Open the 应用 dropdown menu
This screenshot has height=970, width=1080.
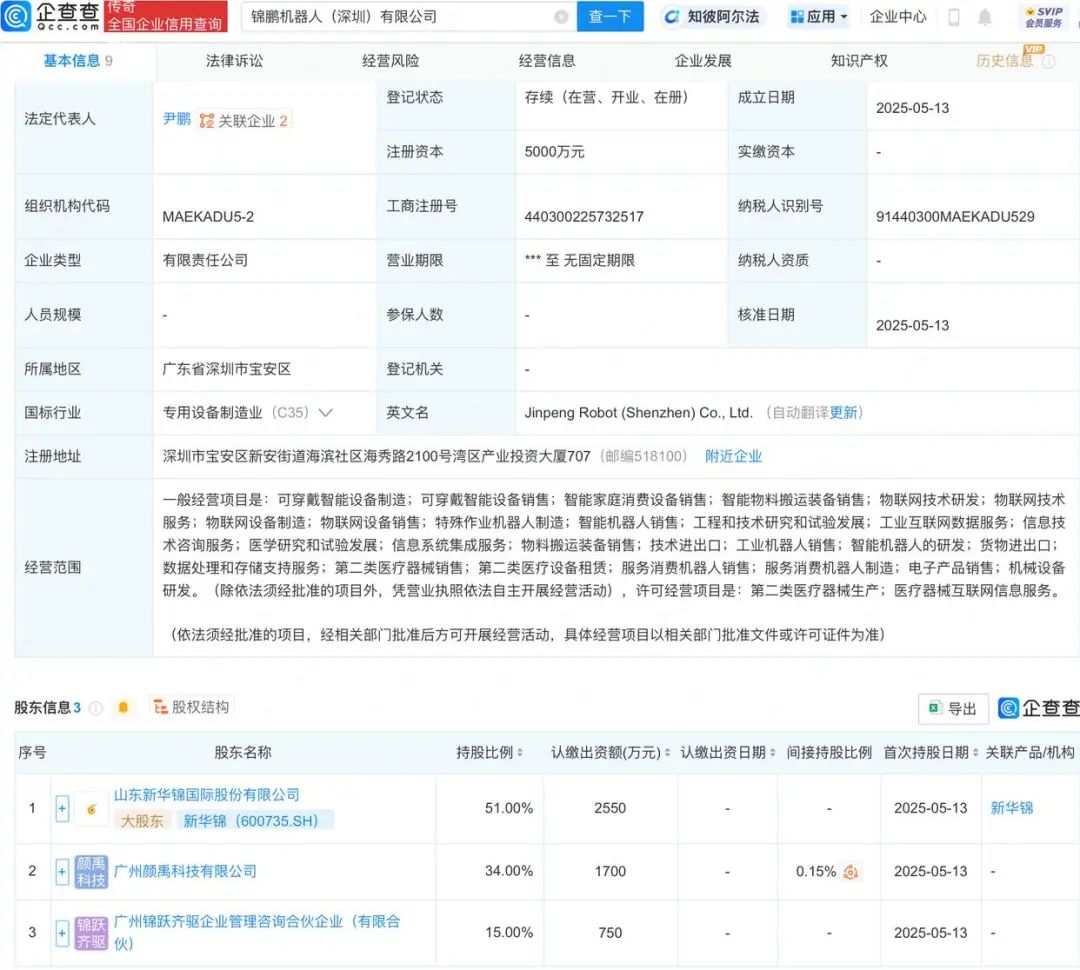[x=818, y=17]
